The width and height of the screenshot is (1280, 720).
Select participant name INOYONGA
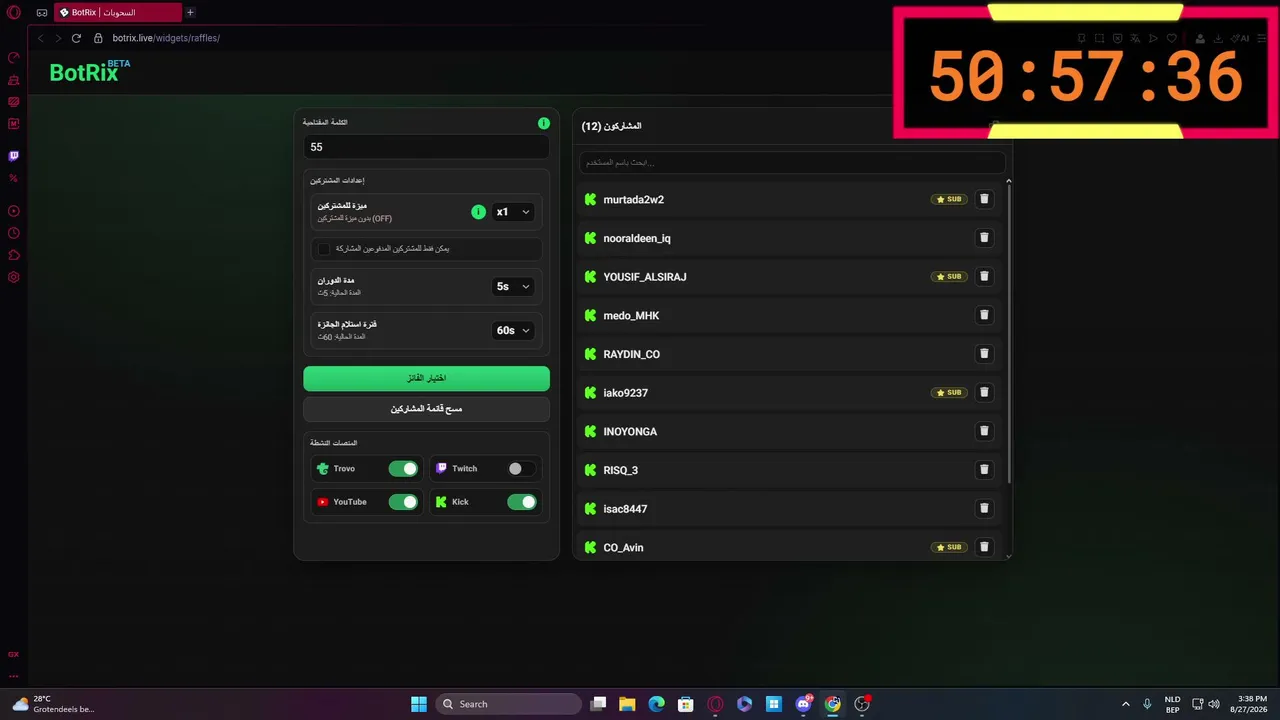(x=630, y=432)
